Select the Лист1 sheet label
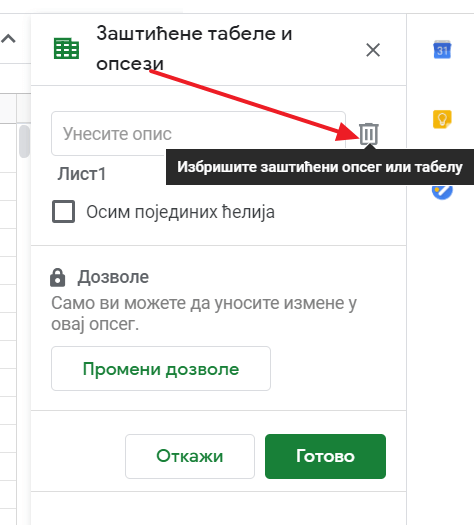The height and width of the screenshot is (525, 474). coord(82,174)
